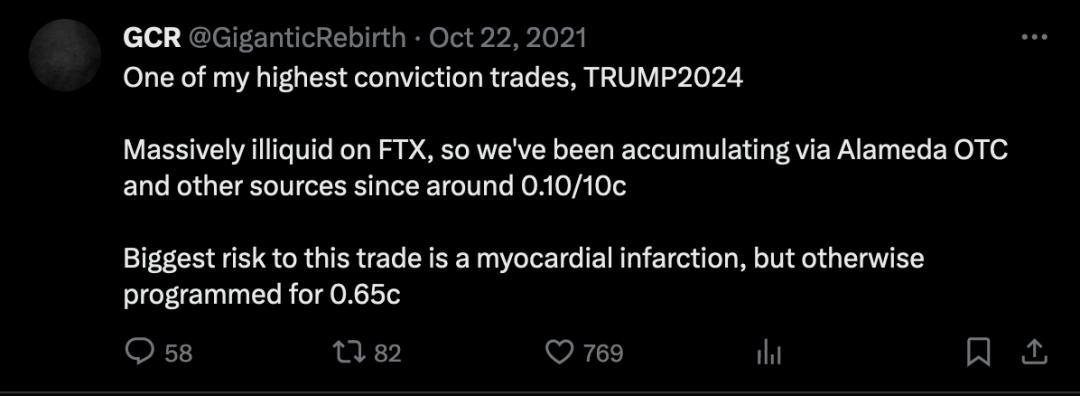The width and height of the screenshot is (1080, 396).
Task: Open the three-dot more options menu
Action: tap(1034, 37)
